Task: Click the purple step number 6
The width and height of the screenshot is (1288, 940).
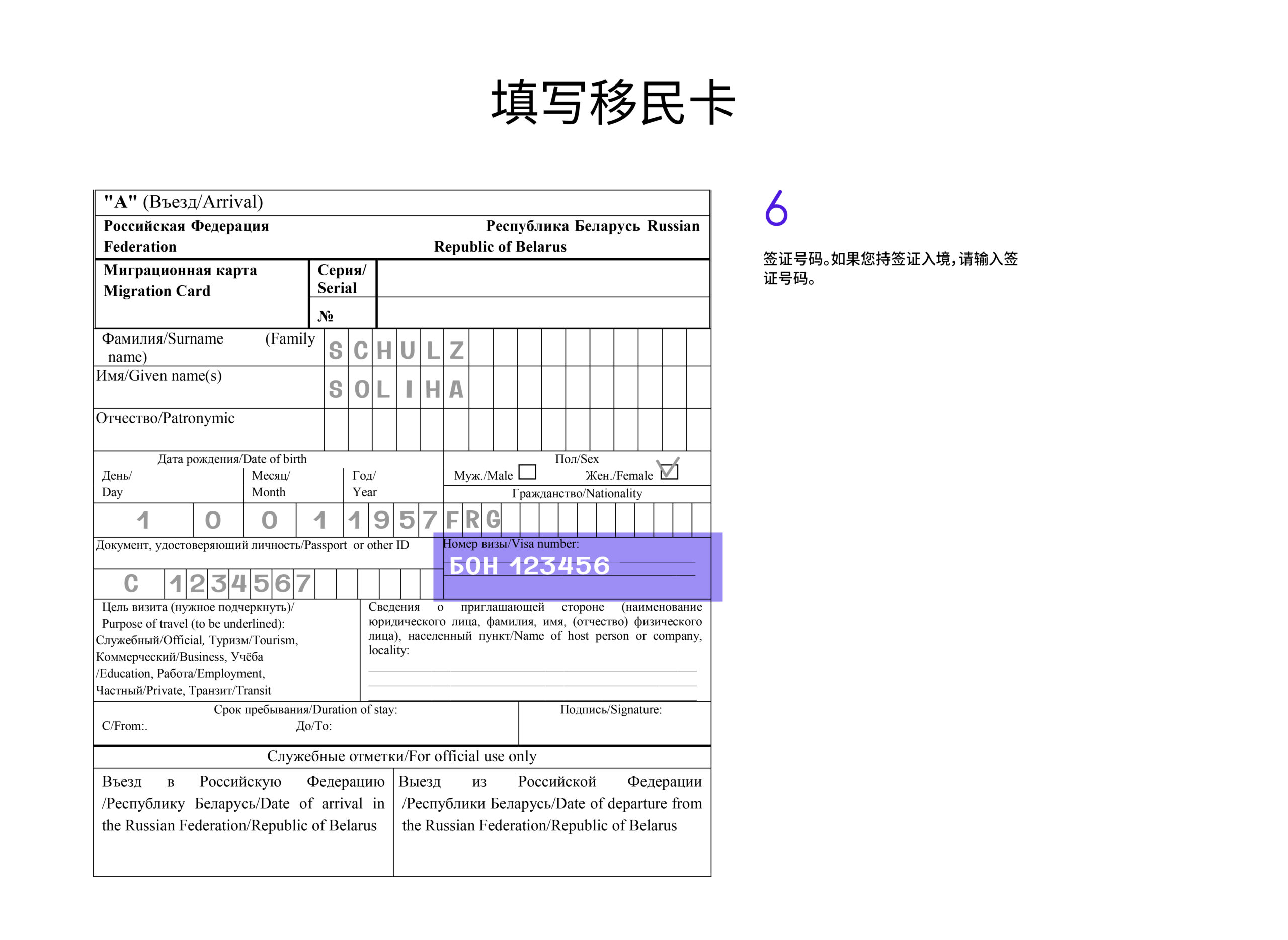Action: 776,208
